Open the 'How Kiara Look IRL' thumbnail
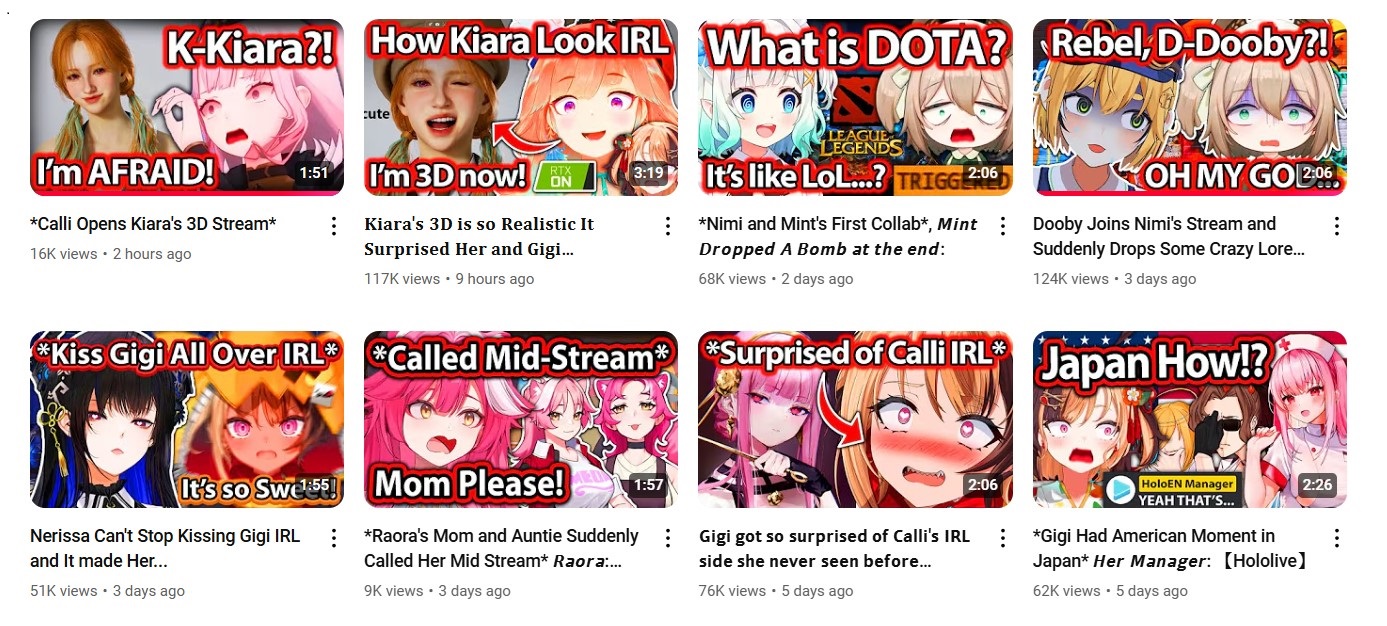The image size is (1387, 626). (x=521, y=107)
